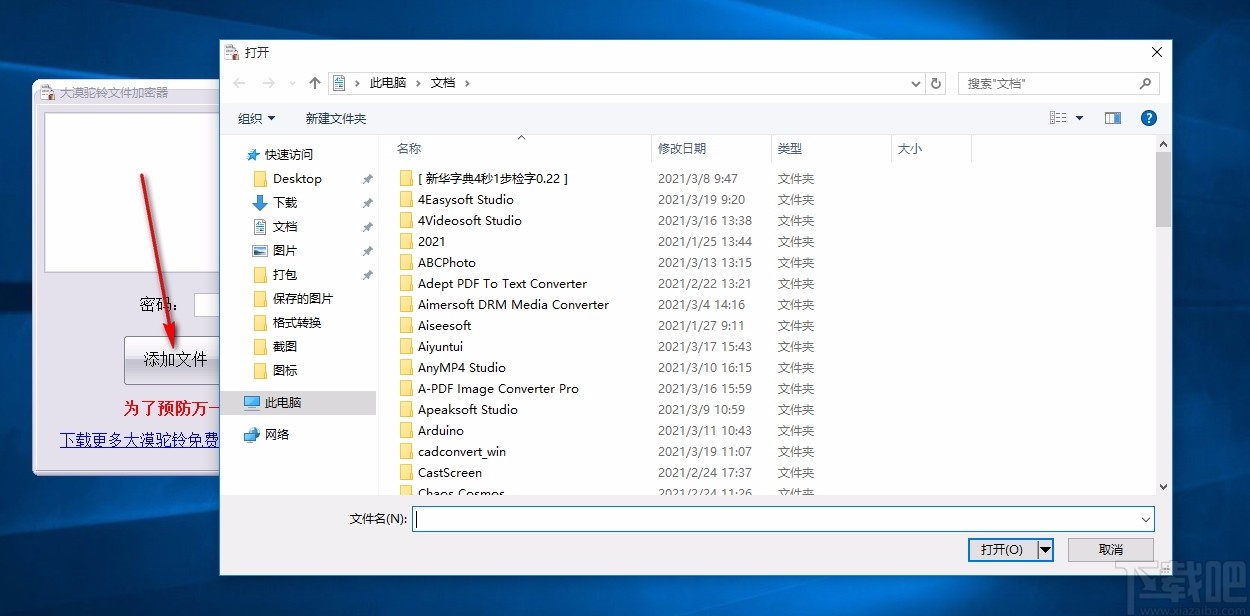Image resolution: width=1250 pixels, height=616 pixels.
Task: Open 图片 in the navigation pane
Action: click(x=285, y=250)
